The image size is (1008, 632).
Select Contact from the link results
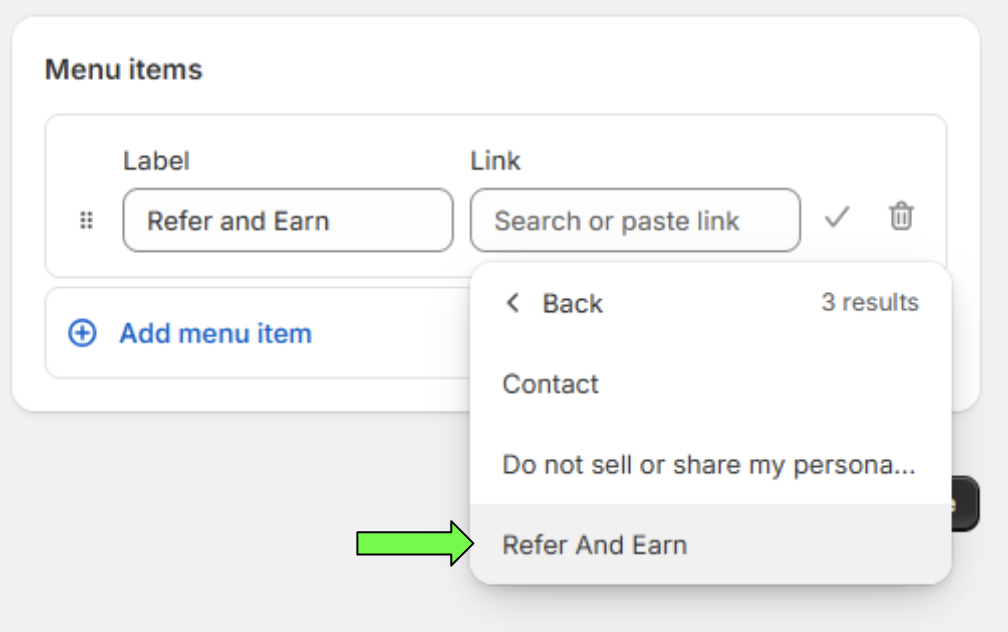pos(710,384)
